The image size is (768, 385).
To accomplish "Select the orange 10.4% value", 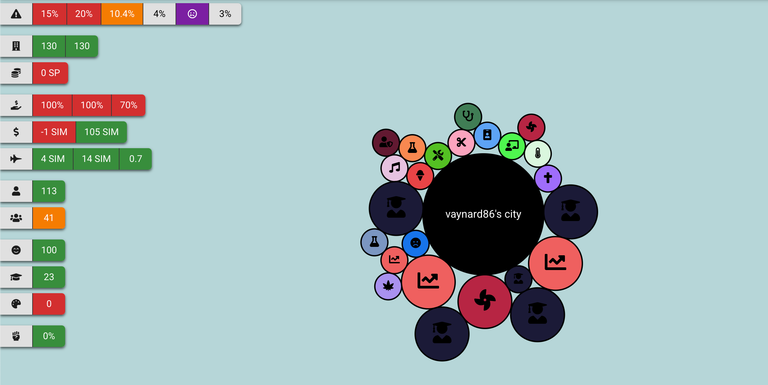I will click(x=122, y=14).
